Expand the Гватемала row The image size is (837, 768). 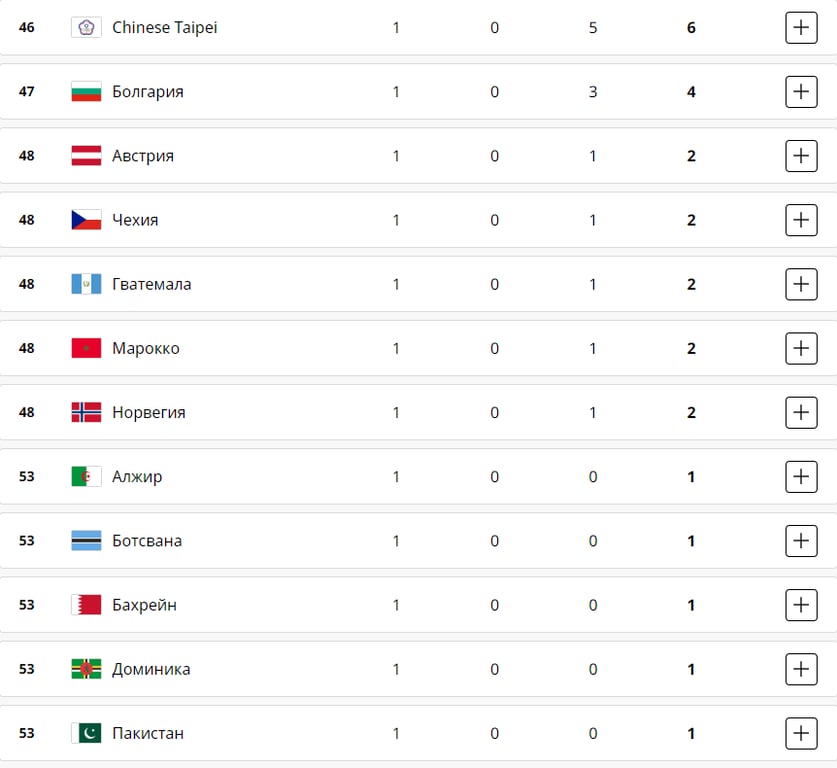click(x=801, y=284)
